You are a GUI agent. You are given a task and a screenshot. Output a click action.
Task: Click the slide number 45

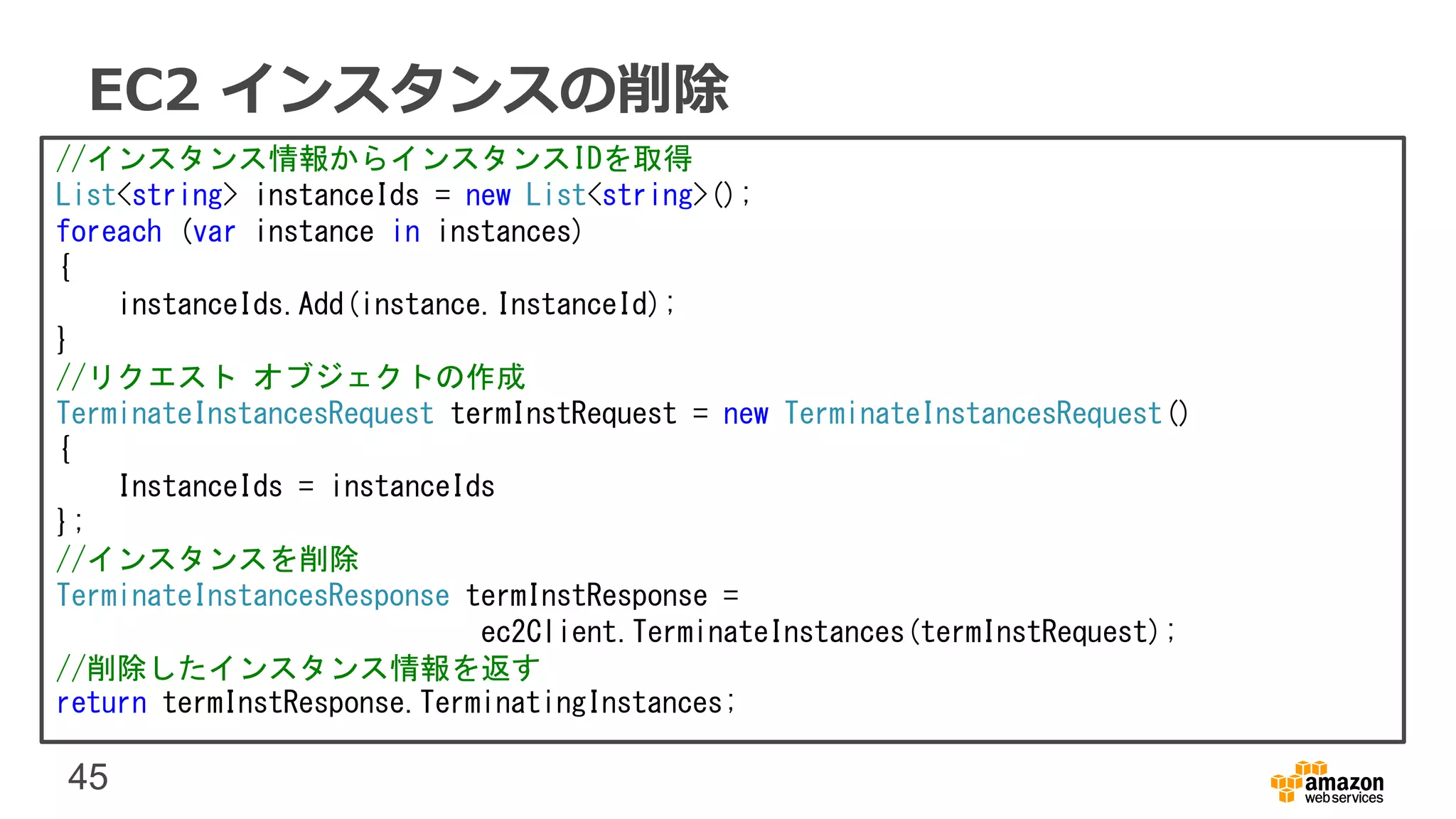tap(88, 776)
